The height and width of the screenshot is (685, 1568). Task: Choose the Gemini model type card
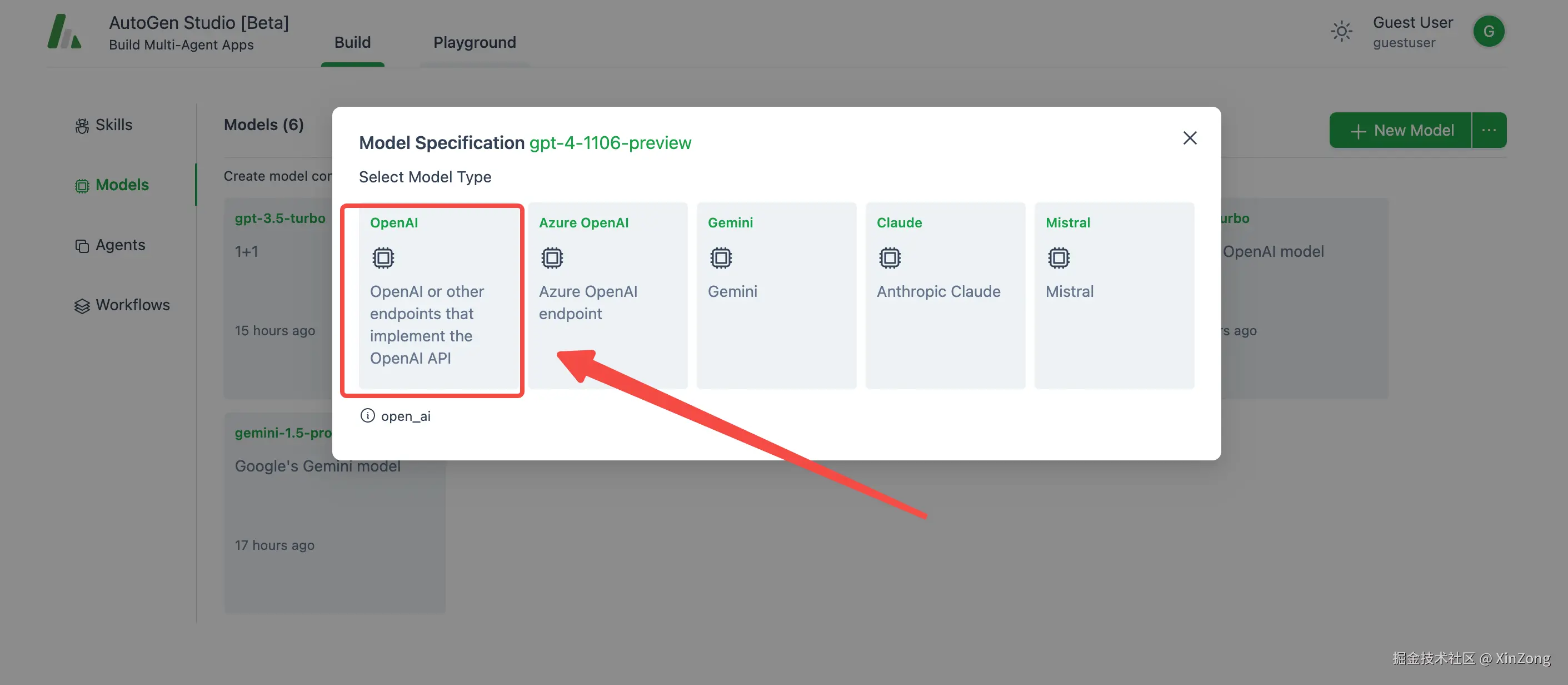(776, 295)
